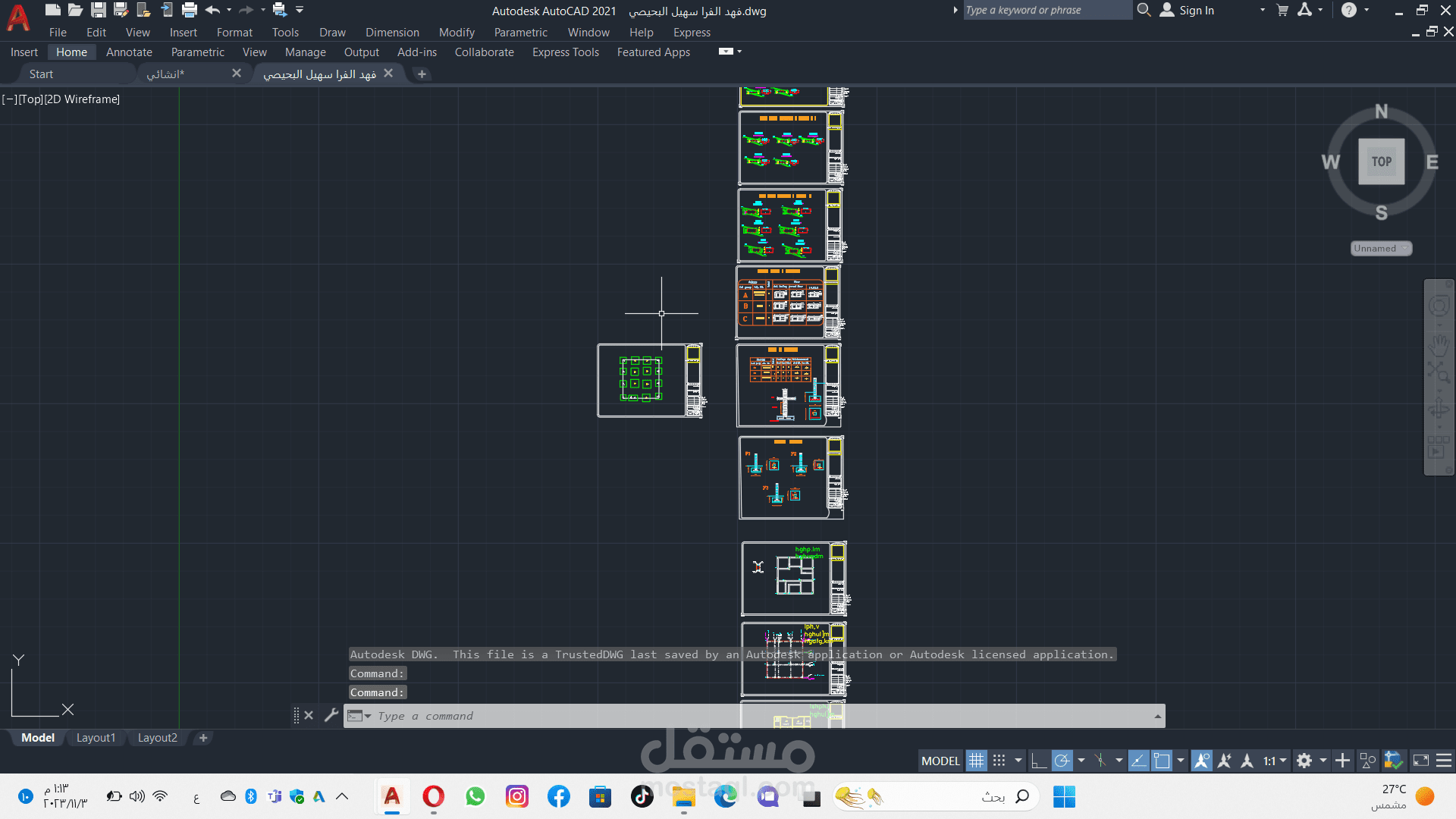1456x819 pixels.
Task: Open annotation scale 1:1 dropdown
Action: point(1275,761)
